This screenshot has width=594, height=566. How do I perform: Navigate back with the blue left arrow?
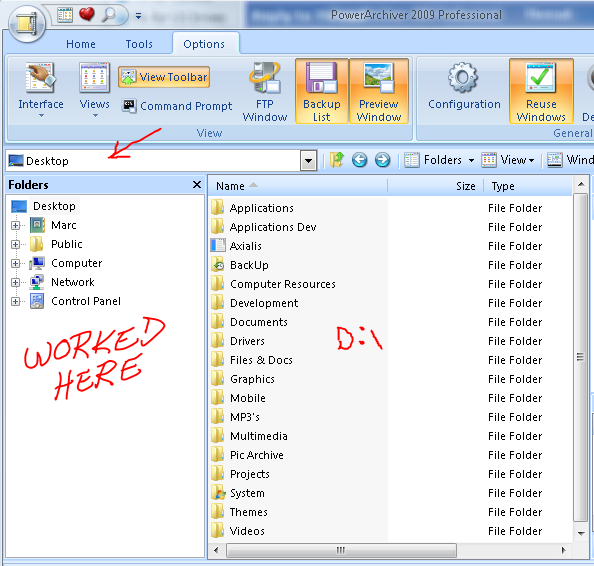click(360, 160)
